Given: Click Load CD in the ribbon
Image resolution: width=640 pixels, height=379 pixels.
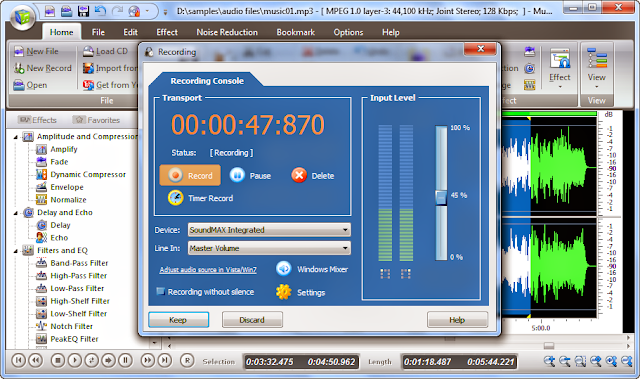Looking at the screenshot, I should tap(105, 51).
